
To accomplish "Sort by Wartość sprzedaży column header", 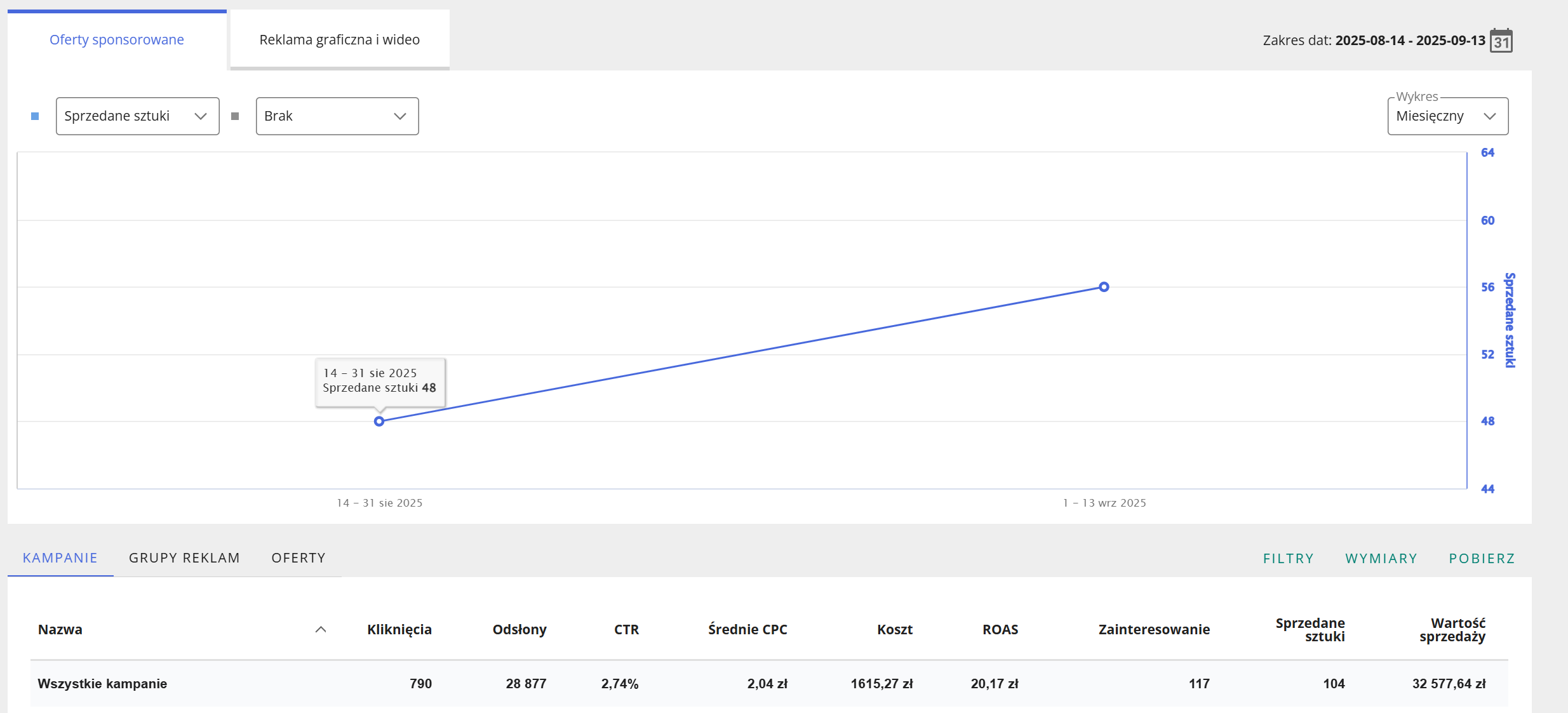I will coord(1453,630).
